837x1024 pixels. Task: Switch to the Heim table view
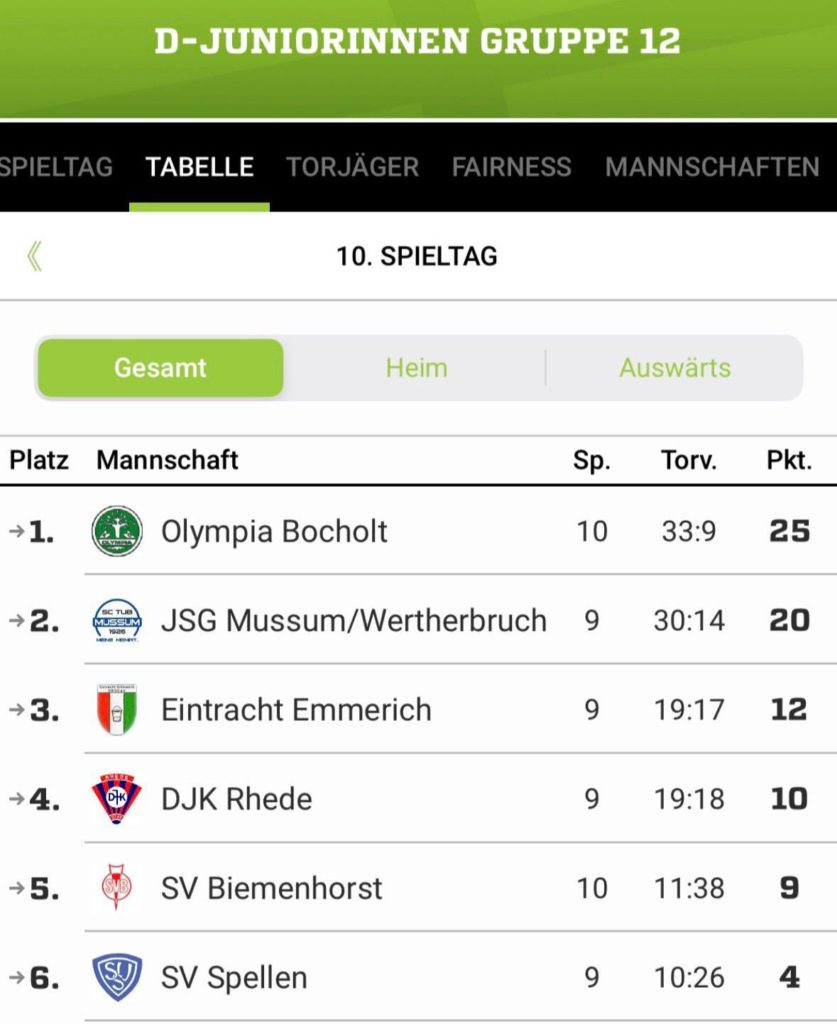[x=416, y=368]
